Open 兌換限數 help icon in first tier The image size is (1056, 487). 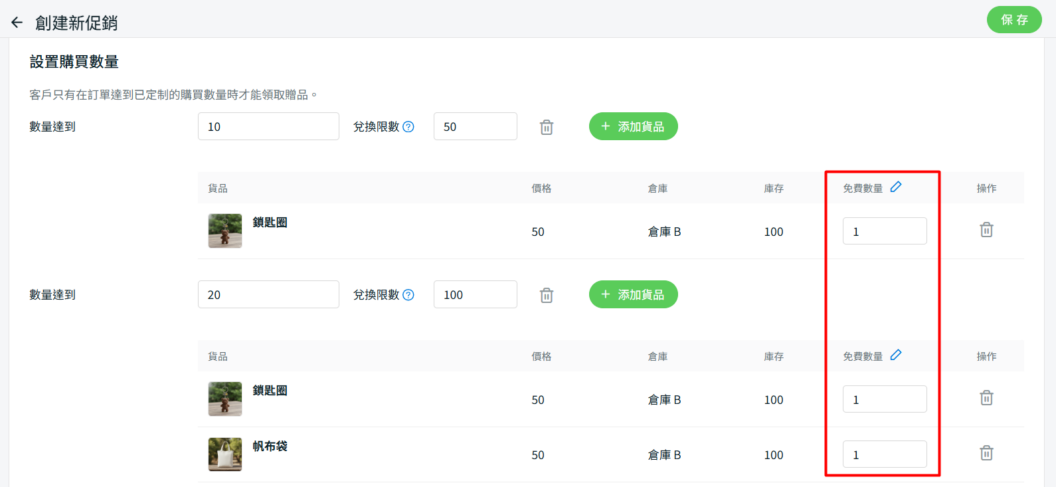pos(408,127)
